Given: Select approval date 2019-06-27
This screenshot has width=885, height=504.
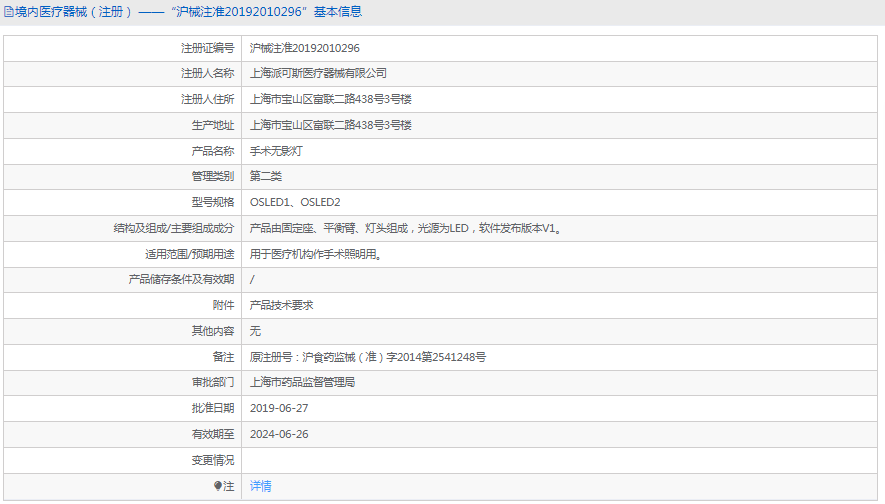Looking at the screenshot, I should (279, 408).
